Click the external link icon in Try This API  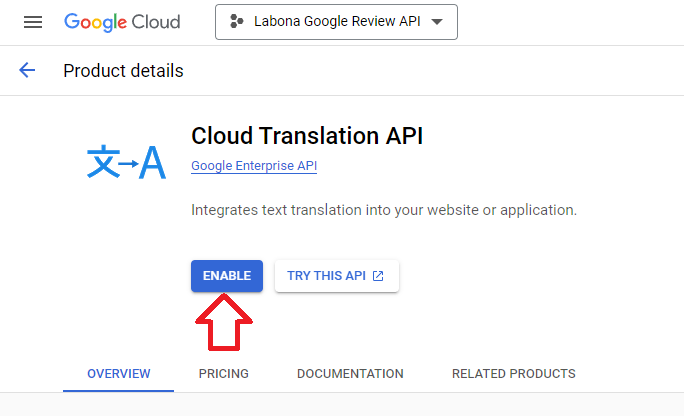(378, 276)
